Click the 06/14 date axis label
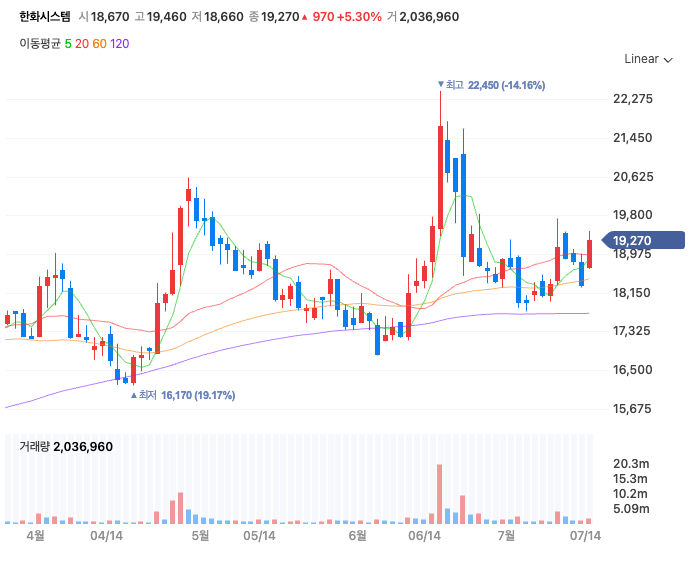This screenshot has height=563, width=692. [425, 536]
